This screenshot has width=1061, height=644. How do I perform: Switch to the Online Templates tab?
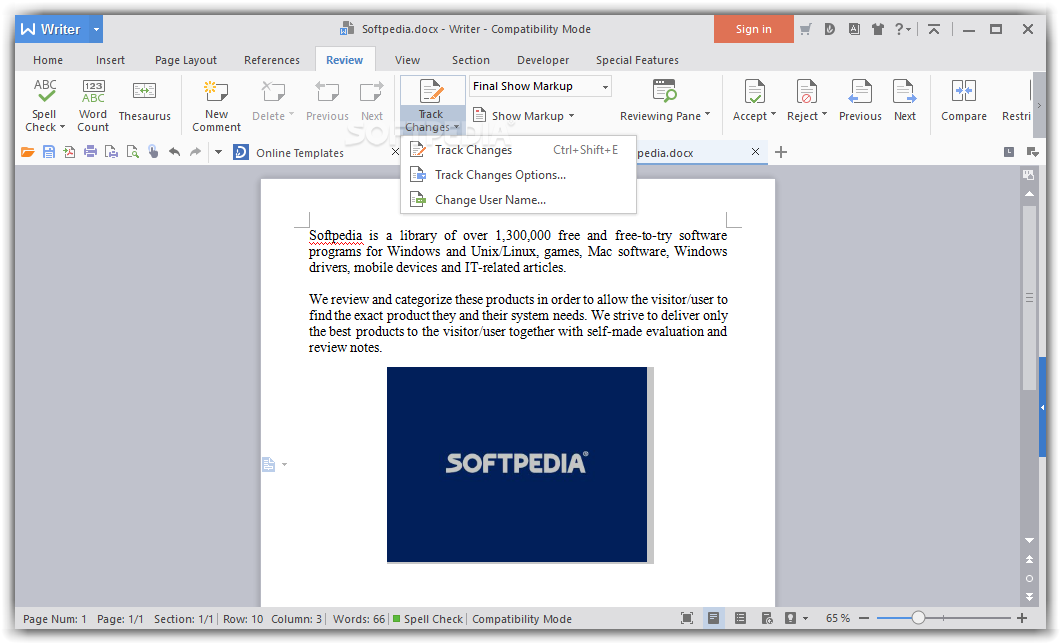299,152
